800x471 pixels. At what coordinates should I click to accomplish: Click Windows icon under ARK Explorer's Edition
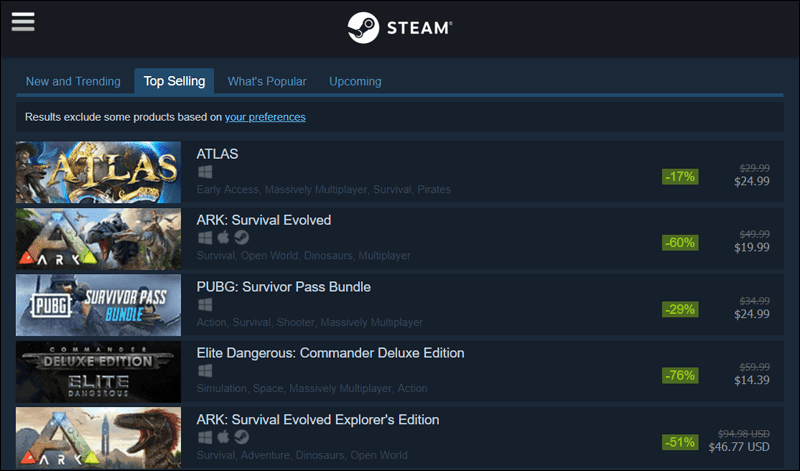click(x=205, y=437)
